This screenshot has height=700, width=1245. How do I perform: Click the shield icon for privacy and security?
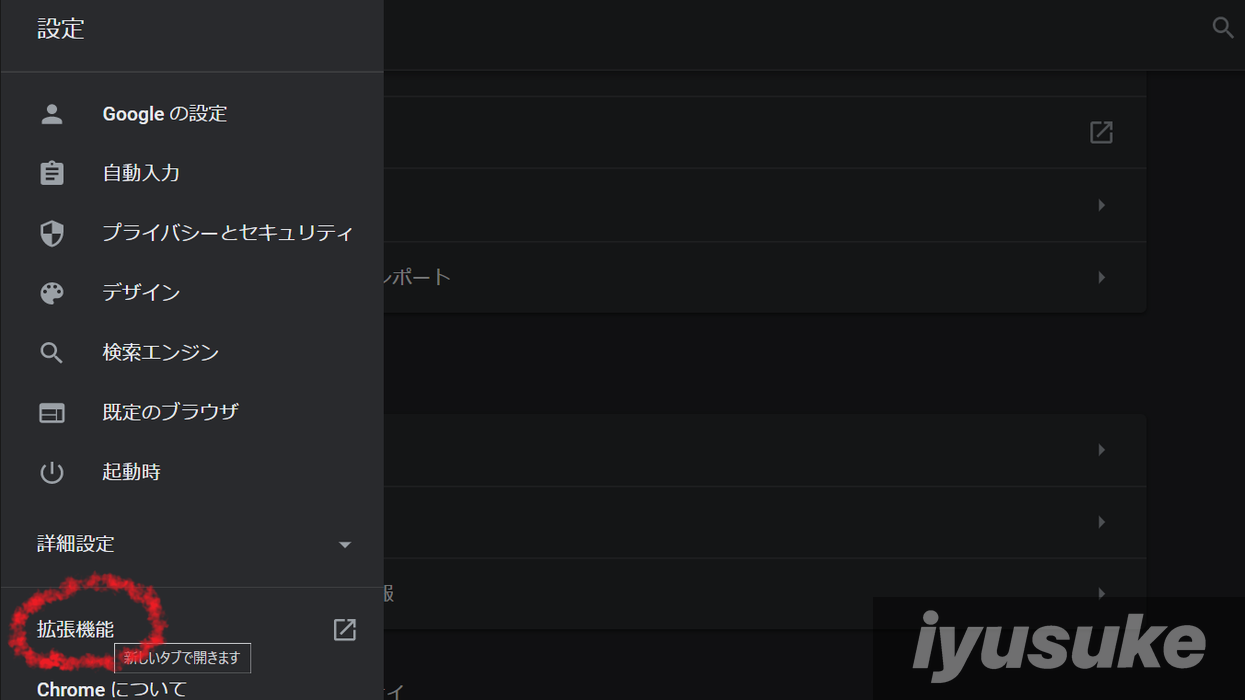[x=52, y=233]
